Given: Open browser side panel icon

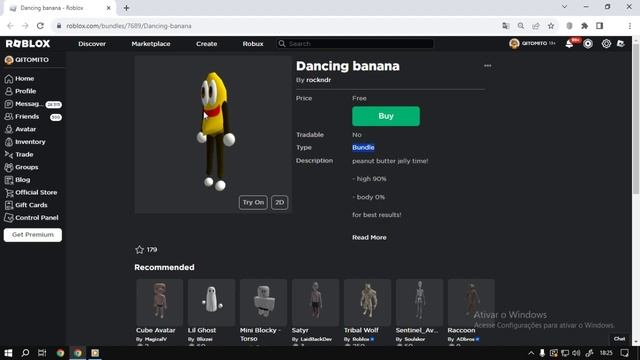Looking at the screenshot, I should (600, 26).
